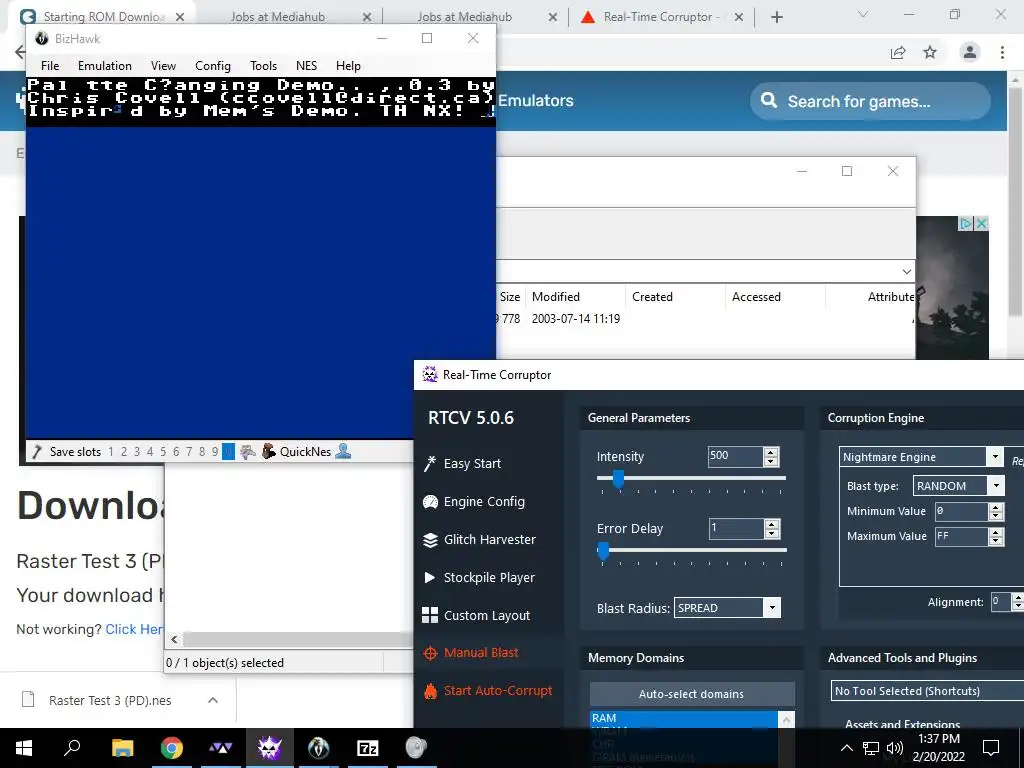Open Glitch Harvester in RTCV sidebar

479,539
